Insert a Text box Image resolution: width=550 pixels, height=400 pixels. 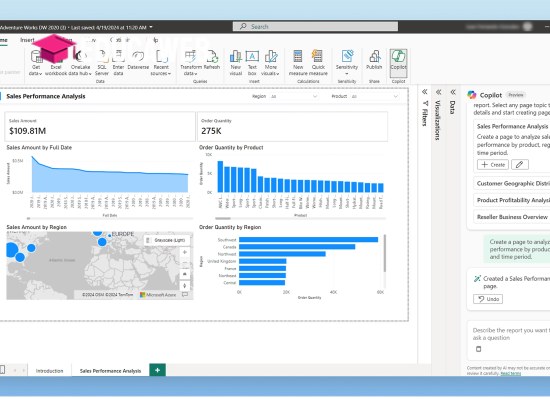(x=252, y=63)
